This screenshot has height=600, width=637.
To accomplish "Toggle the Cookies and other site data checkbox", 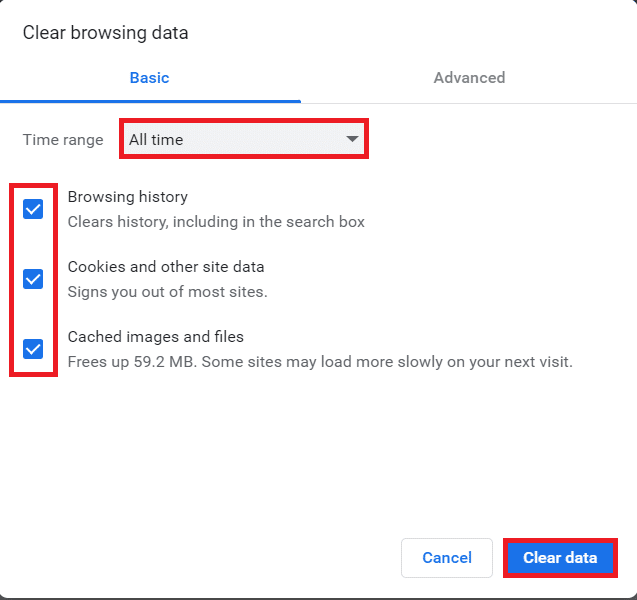I will tap(33, 279).
